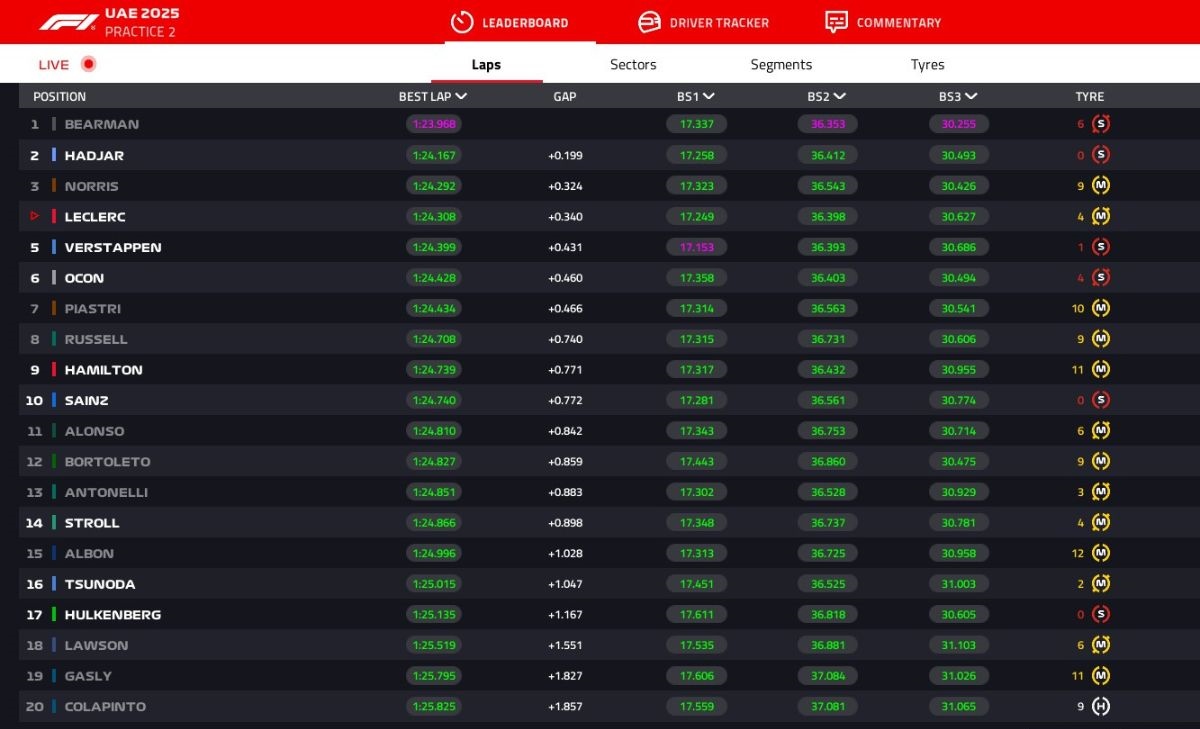Click Bearman's soft tyre icon
This screenshot has height=729, width=1200.
click(x=1101, y=124)
